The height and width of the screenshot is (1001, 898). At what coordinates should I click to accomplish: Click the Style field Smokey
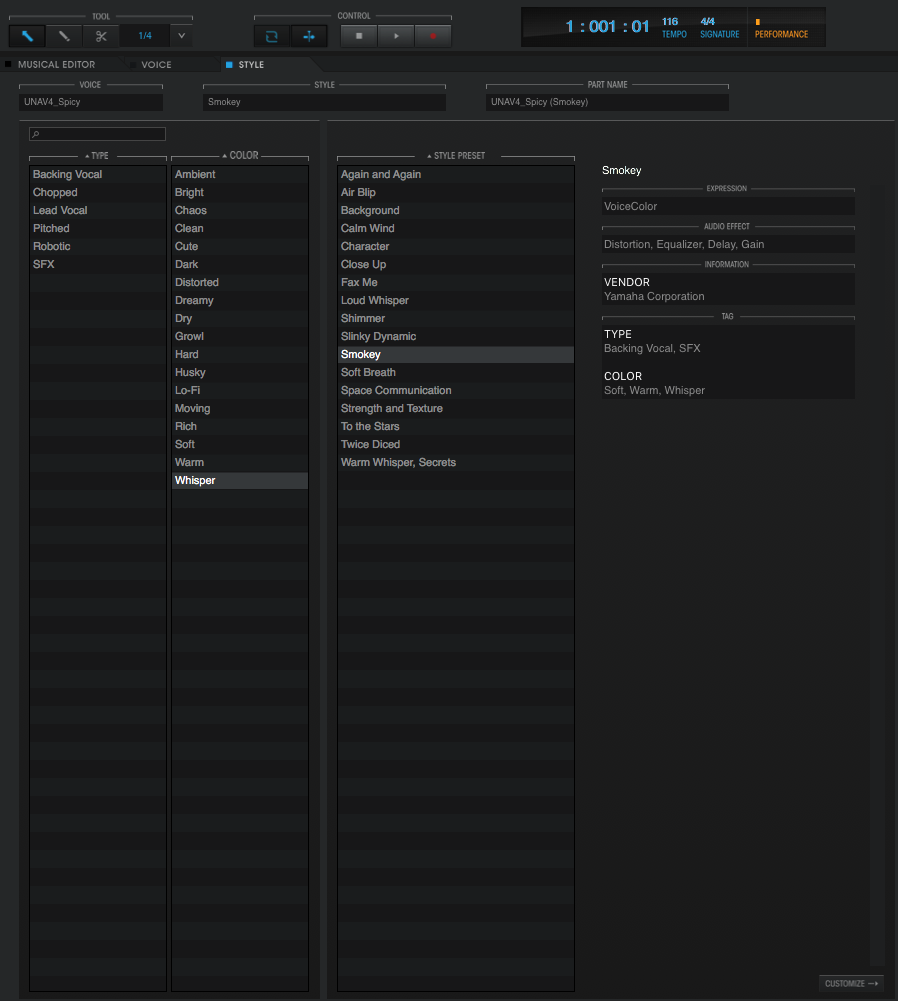point(324,102)
